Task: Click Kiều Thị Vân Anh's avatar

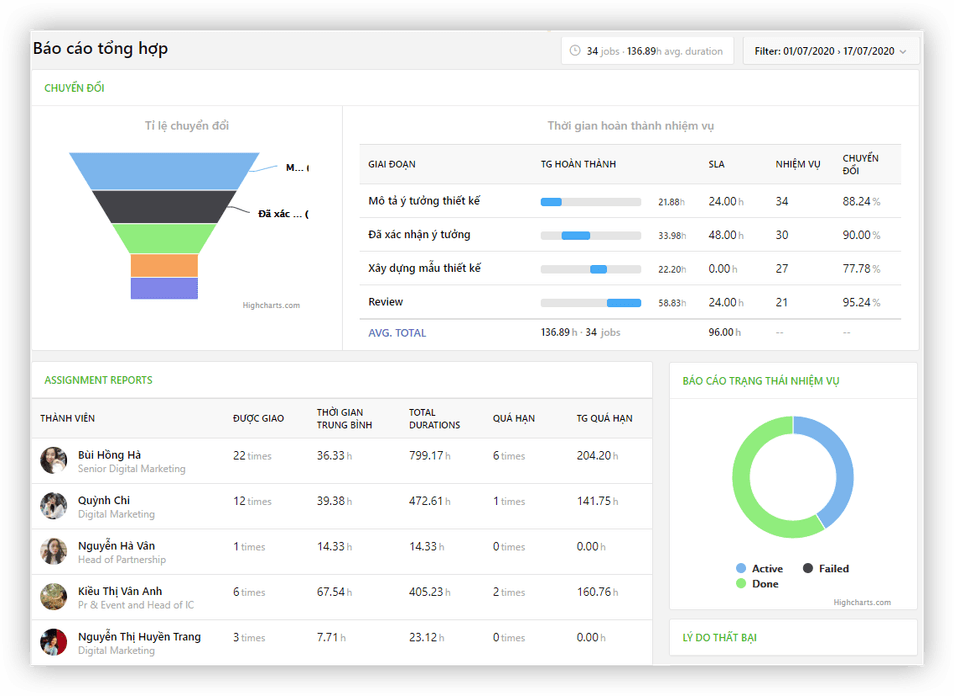Action: point(53,597)
